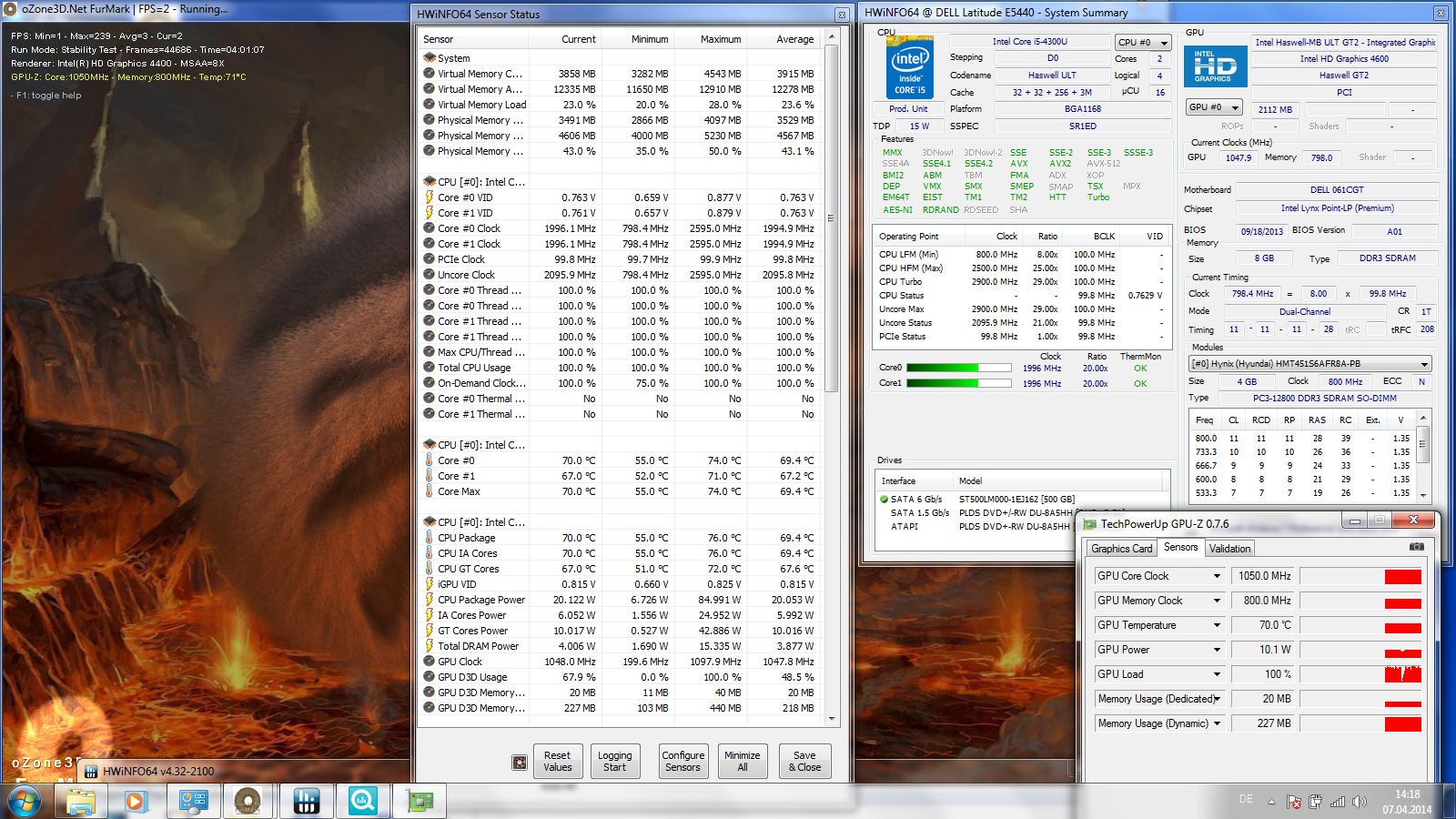Click the HWiNFO64 dark blue taskbar icon
The height and width of the screenshot is (819, 1456).
point(306,802)
